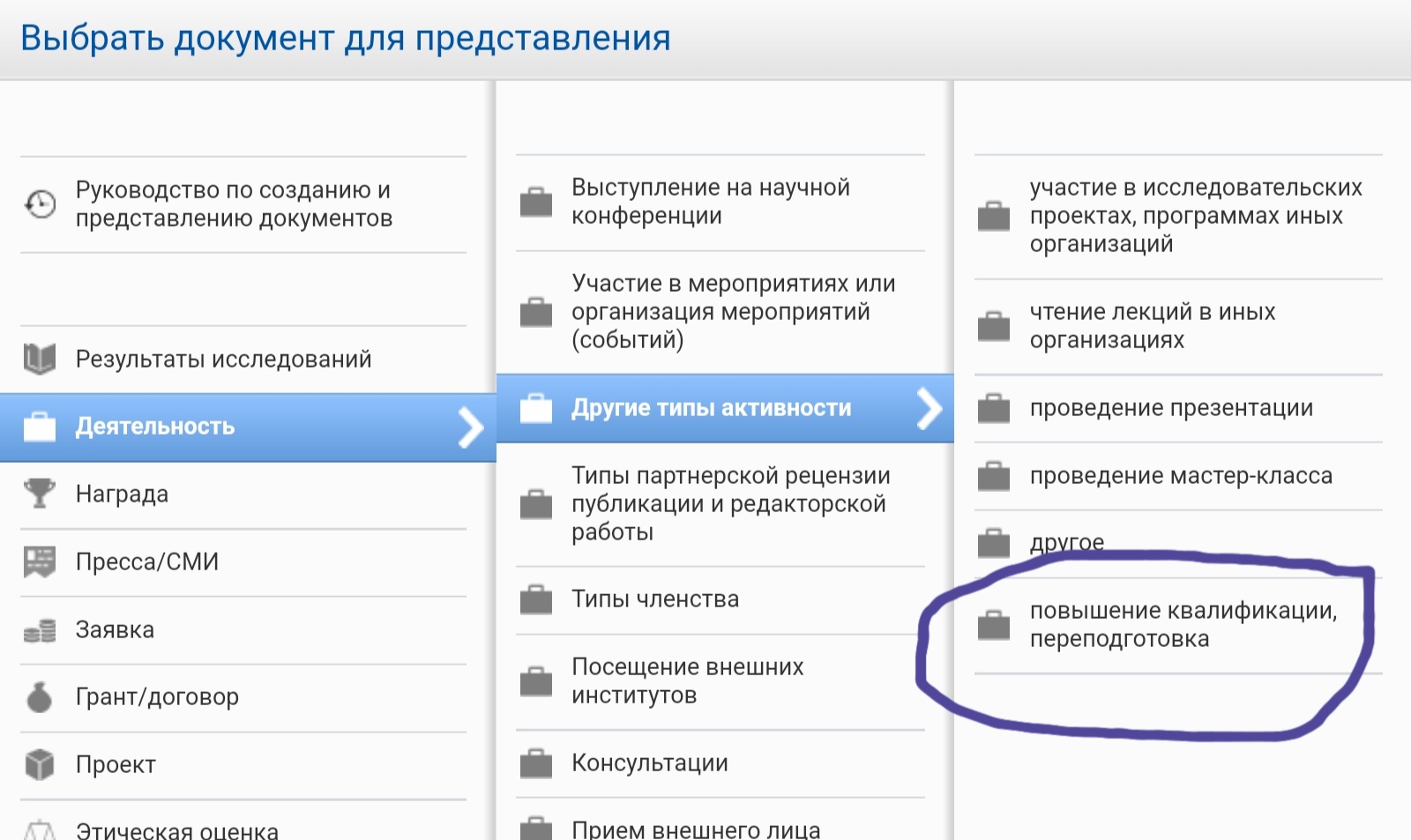Click briefcase icon beside другое
Screen dimensions: 1411x840
[994, 543]
